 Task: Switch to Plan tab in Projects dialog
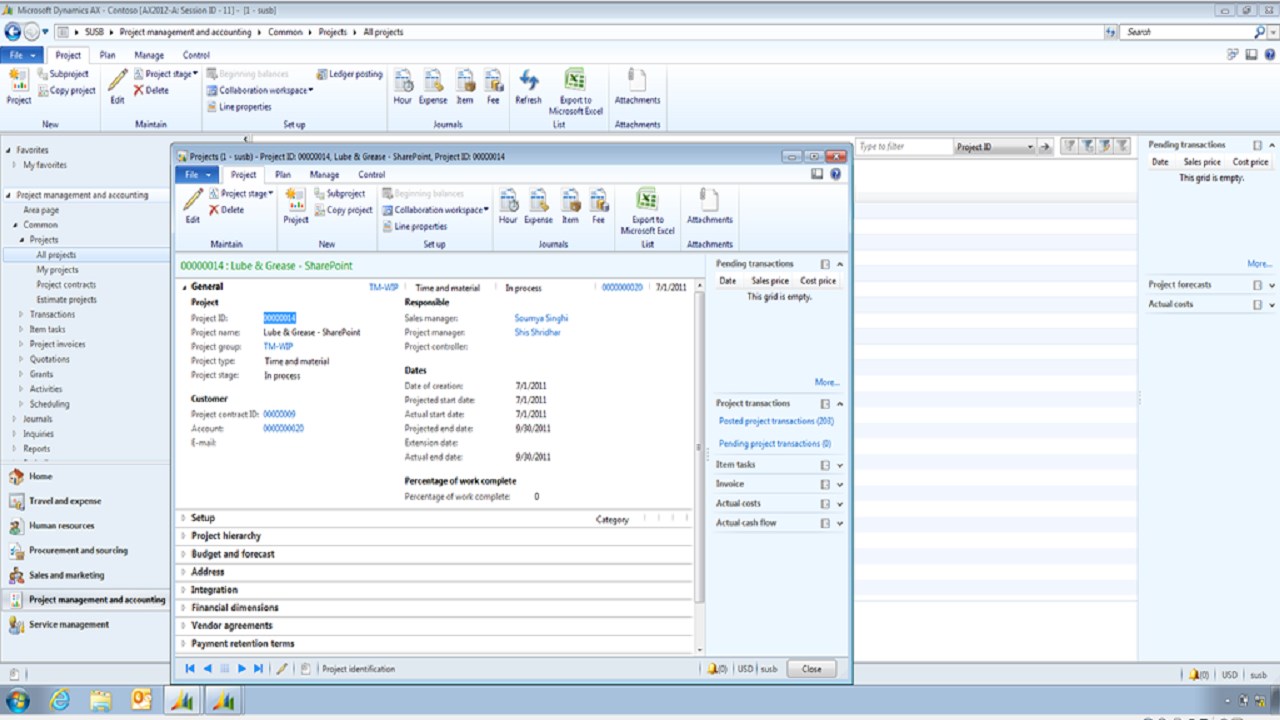pos(283,174)
